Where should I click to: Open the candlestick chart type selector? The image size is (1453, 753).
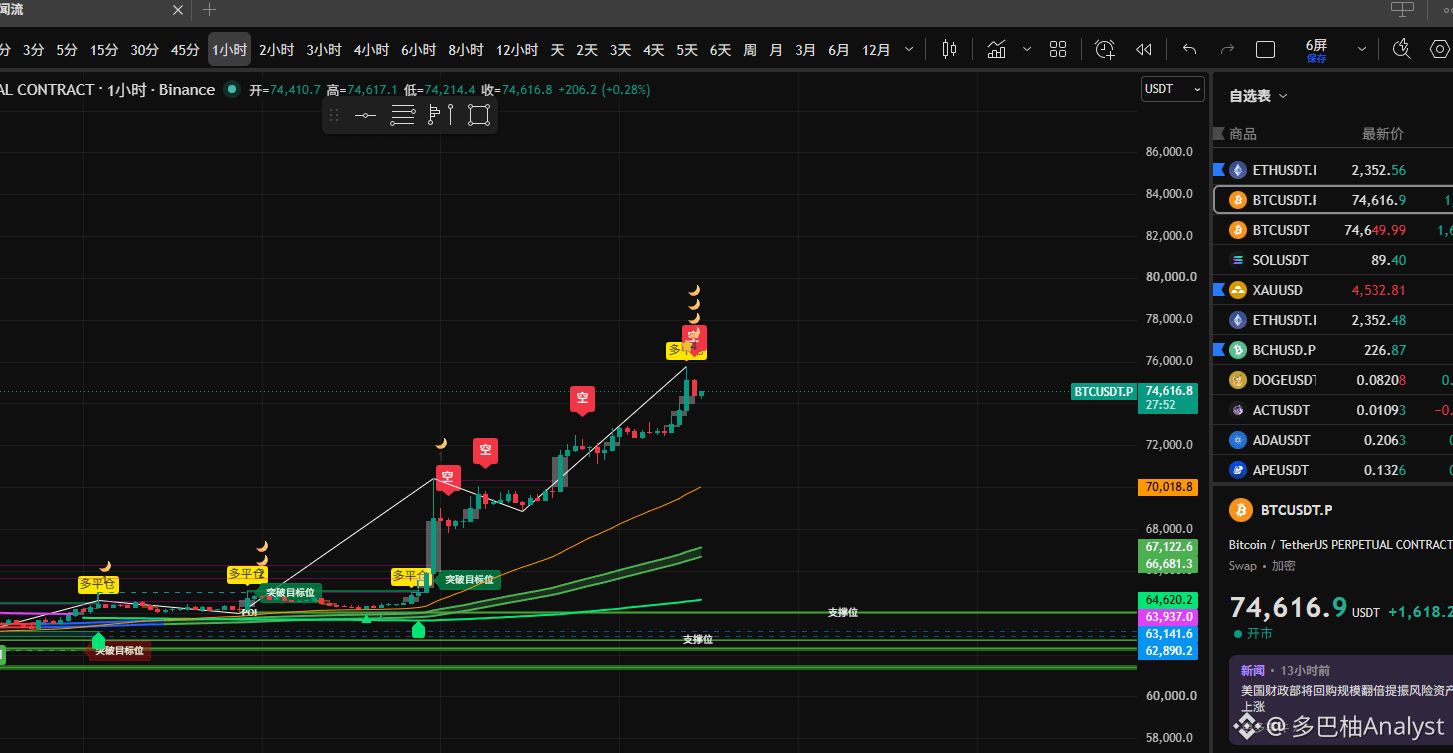[x=949, y=49]
